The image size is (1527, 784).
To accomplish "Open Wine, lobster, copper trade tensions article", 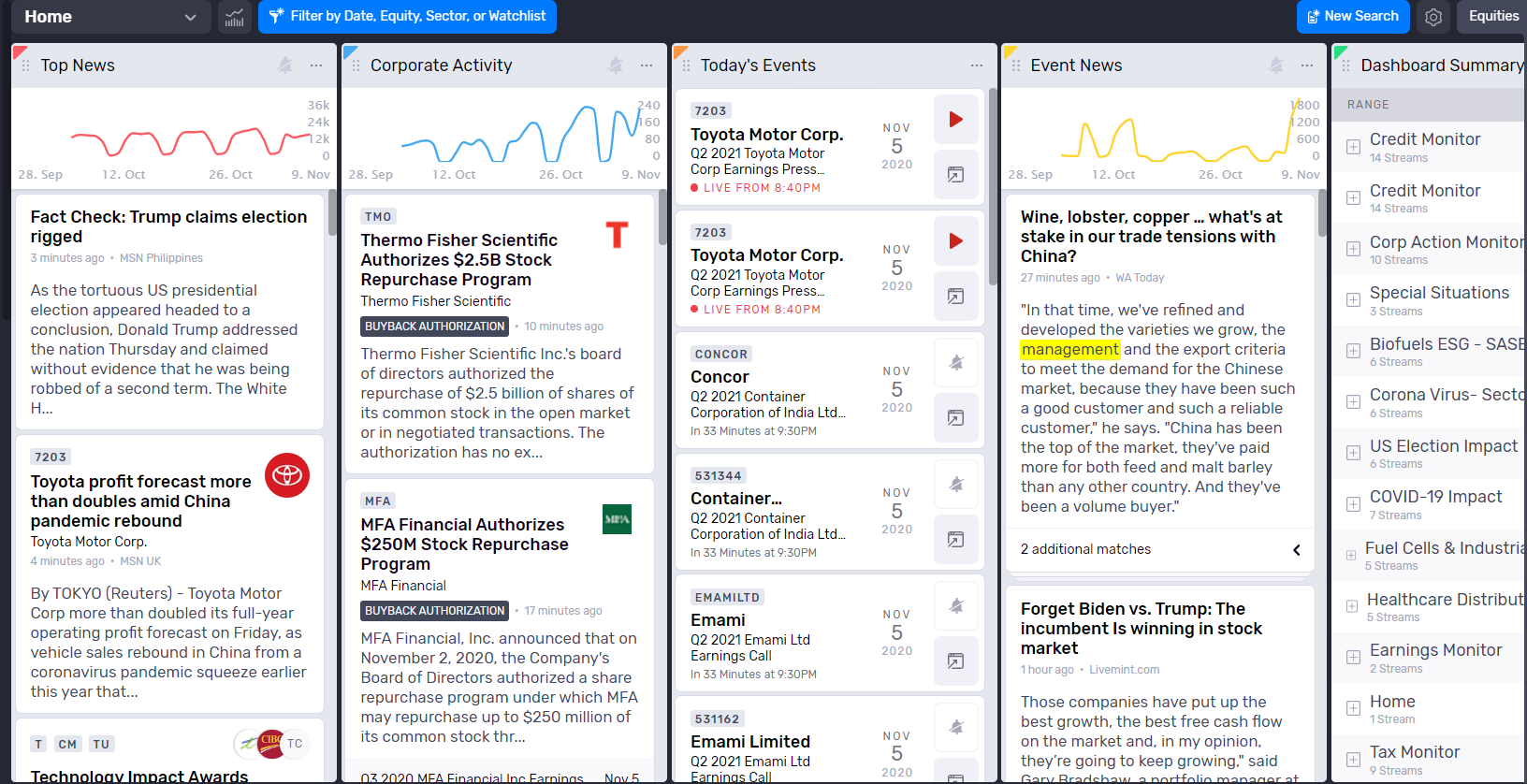I will click(x=1151, y=237).
